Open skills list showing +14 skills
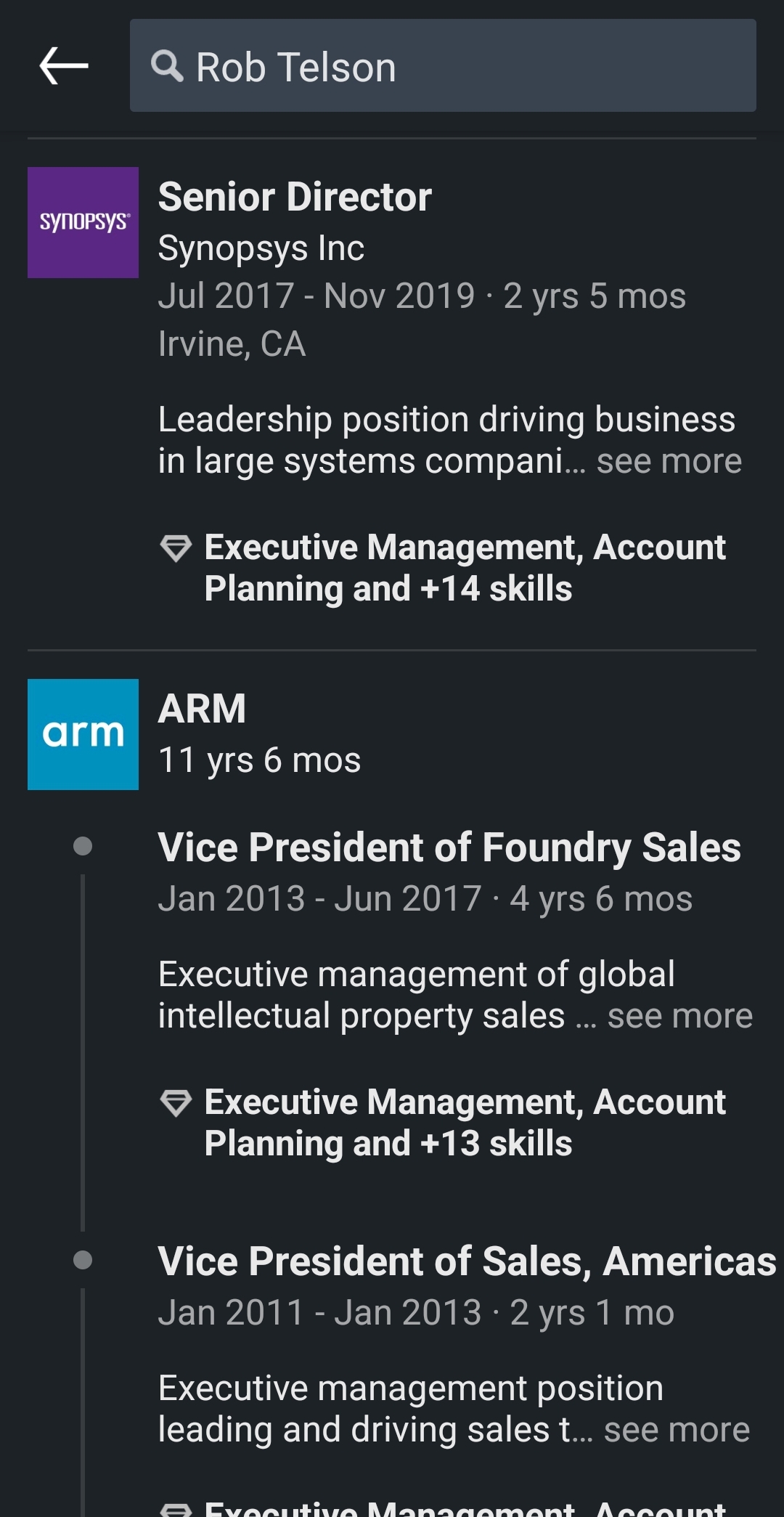Image resolution: width=784 pixels, height=1517 pixels. pos(465,568)
